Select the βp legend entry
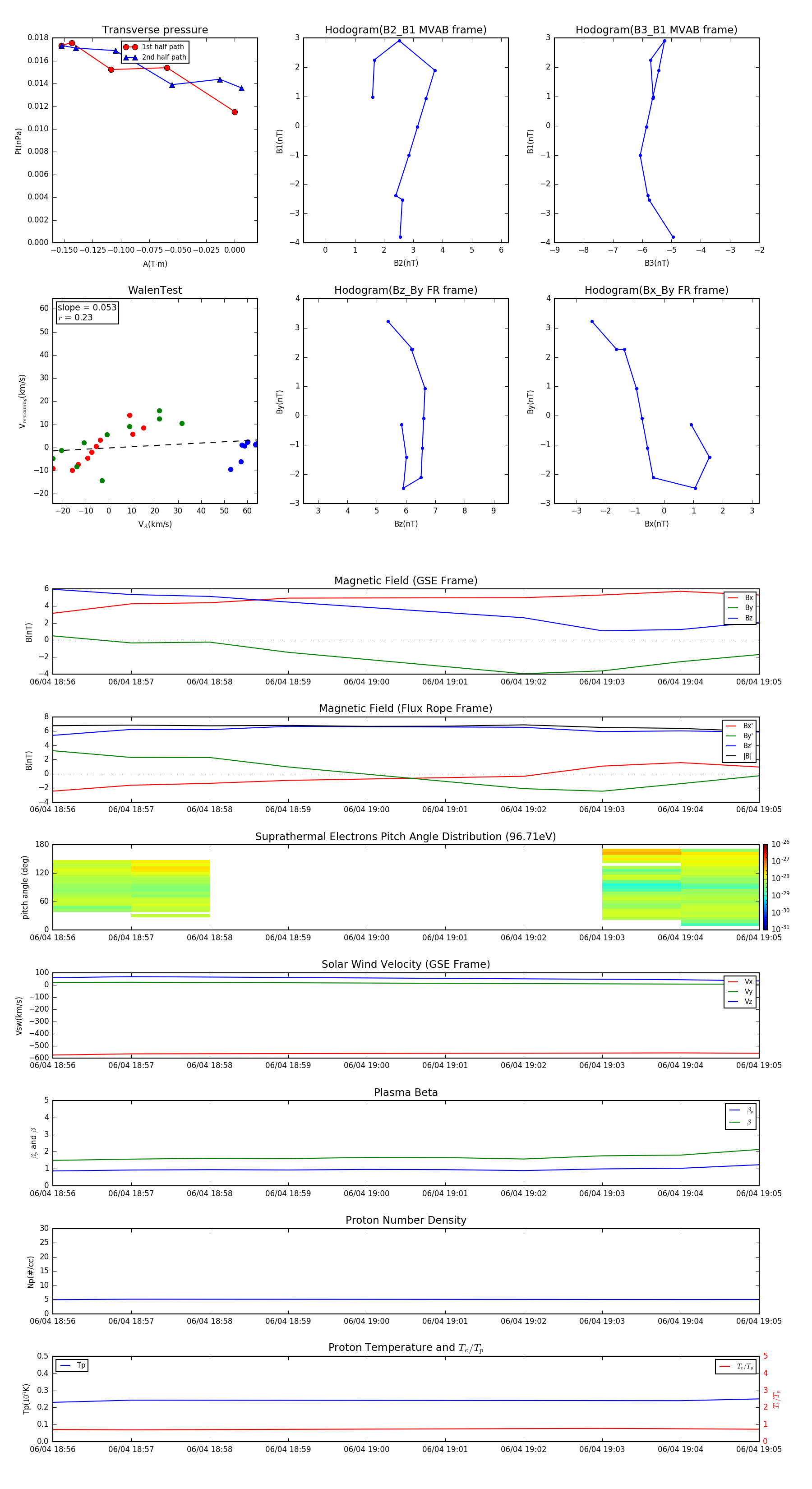The image size is (812, 1489). coord(741,1110)
